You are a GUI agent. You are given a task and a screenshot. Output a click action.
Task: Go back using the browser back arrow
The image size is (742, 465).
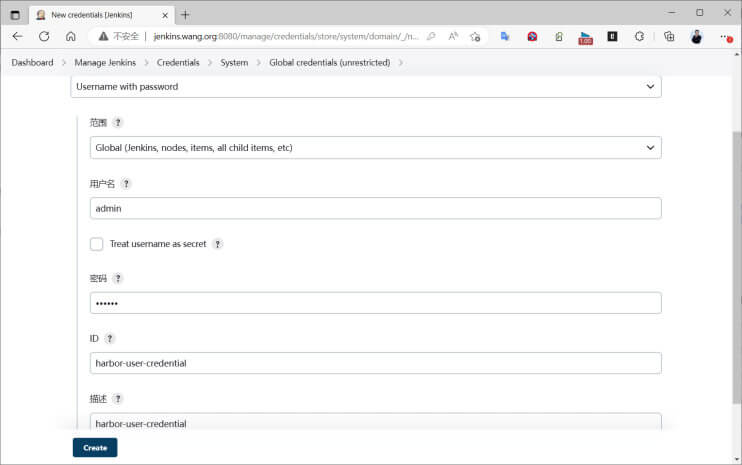tap(18, 36)
